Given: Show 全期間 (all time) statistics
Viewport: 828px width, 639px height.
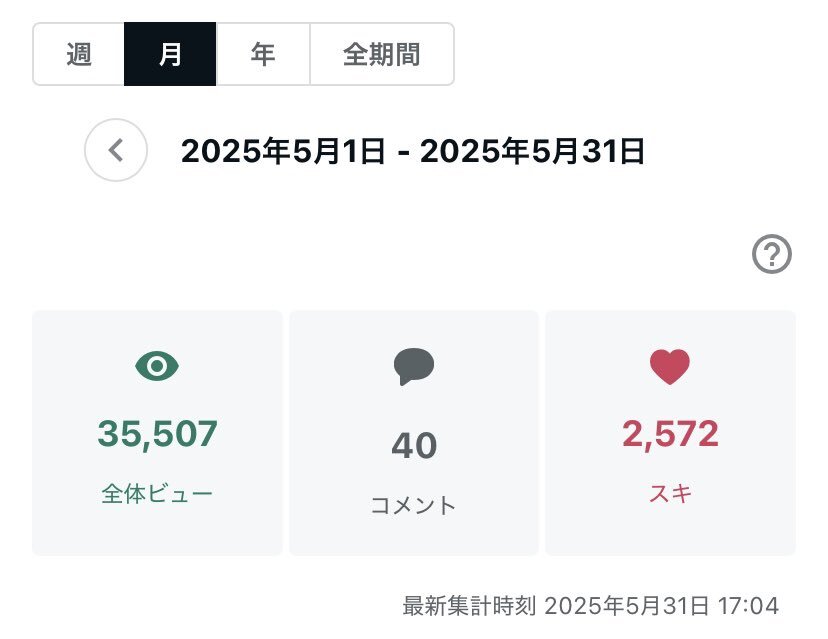Looking at the screenshot, I should [x=382, y=54].
